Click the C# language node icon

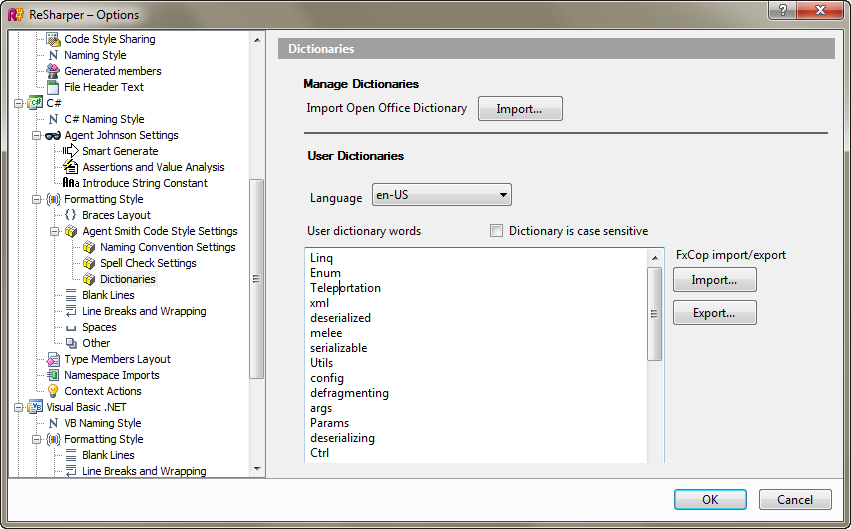click(x=35, y=103)
